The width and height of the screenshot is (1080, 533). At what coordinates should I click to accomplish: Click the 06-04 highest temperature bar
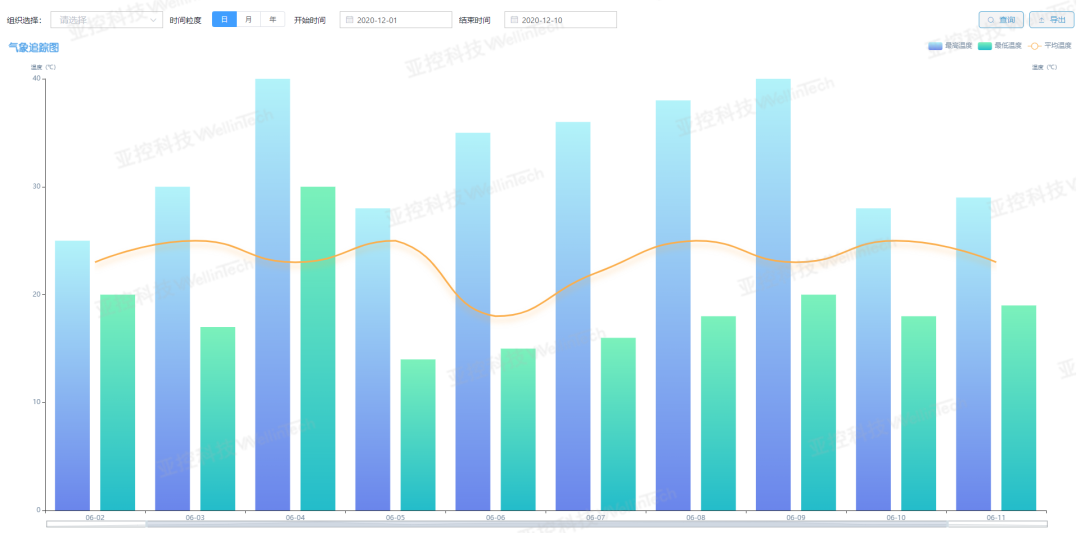click(273, 294)
